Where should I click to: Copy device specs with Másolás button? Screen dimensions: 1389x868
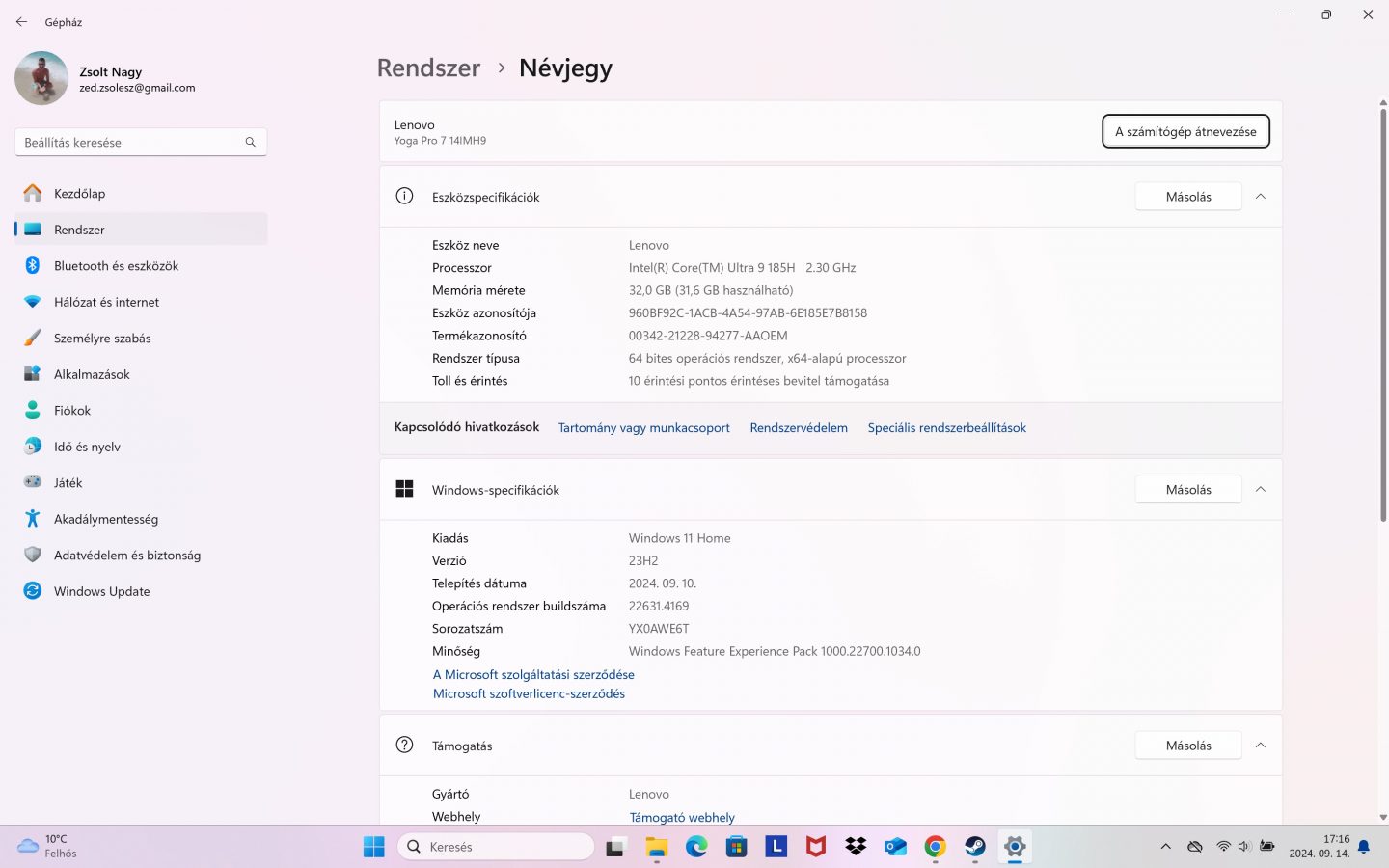(1188, 197)
